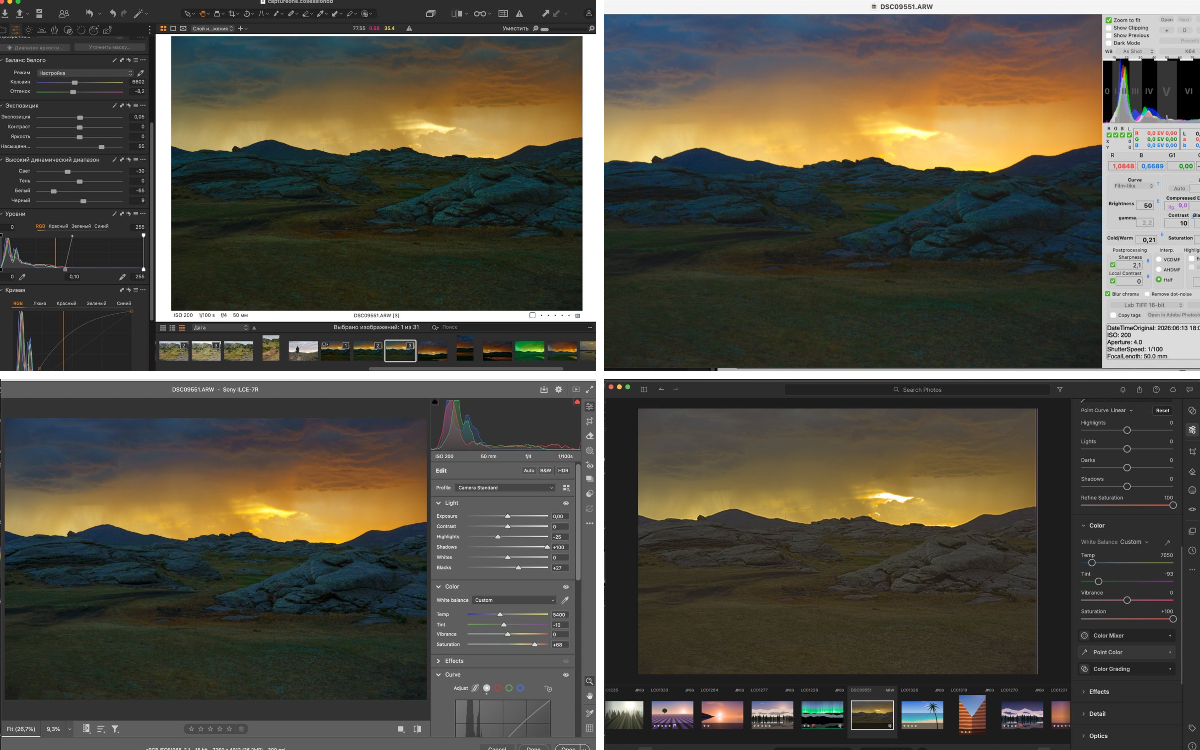
Task: Select the Hand tool in Camera Raw
Action: point(590,696)
